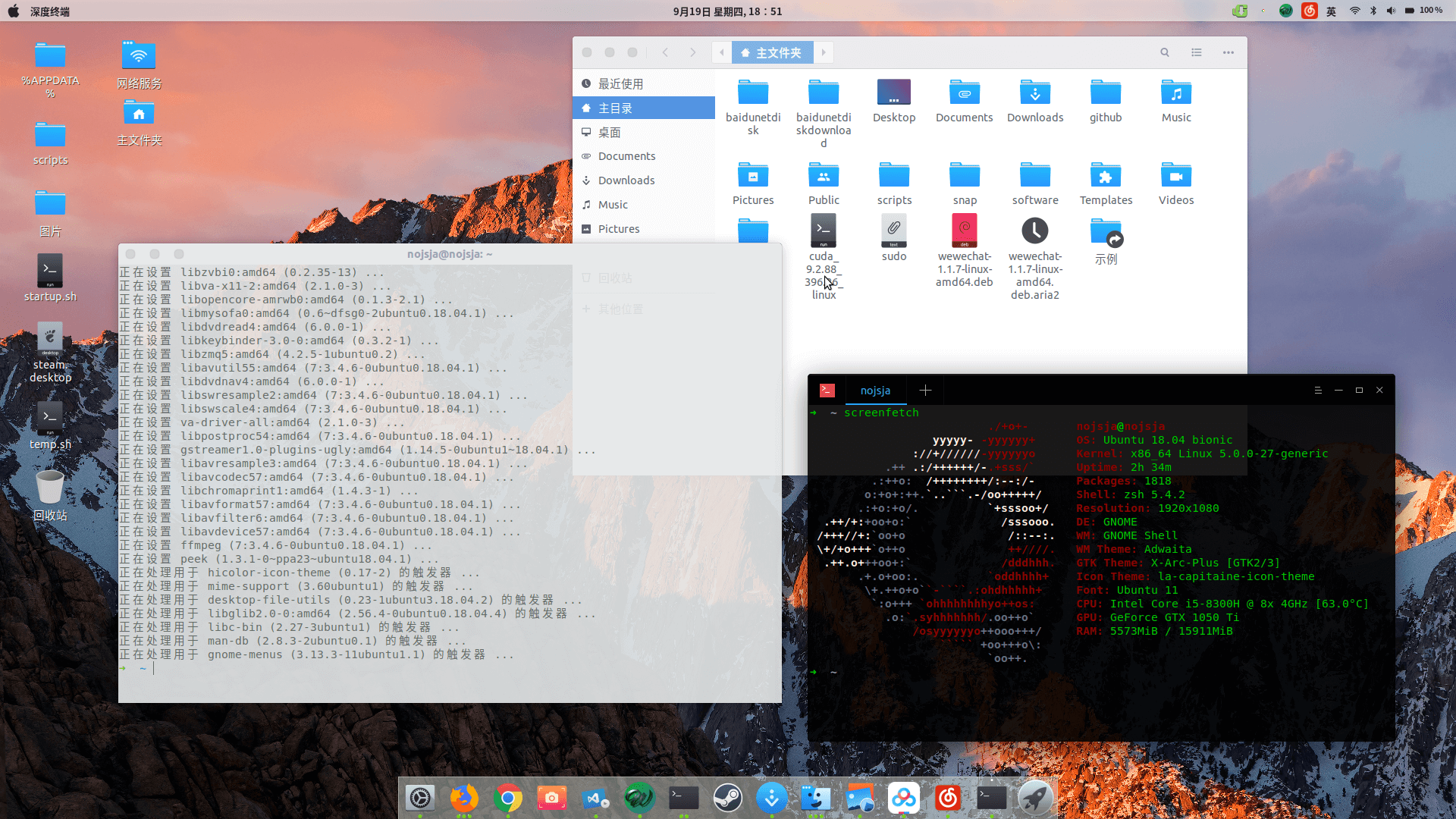Open search in the file manager toolbar
Screen dimensions: 1456x819
pyautogui.click(x=1165, y=52)
